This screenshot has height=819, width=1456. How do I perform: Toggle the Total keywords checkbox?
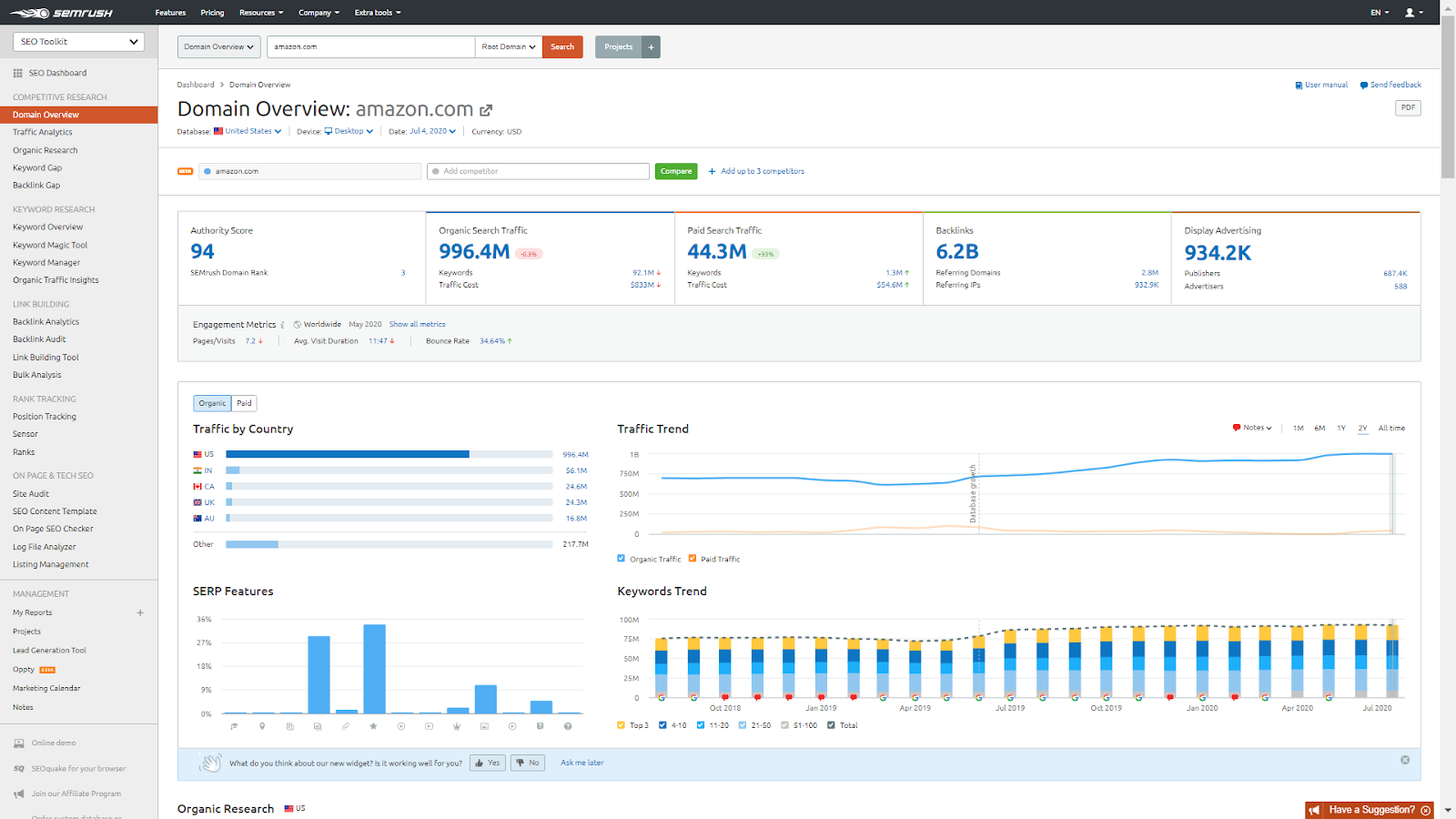[x=831, y=725]
